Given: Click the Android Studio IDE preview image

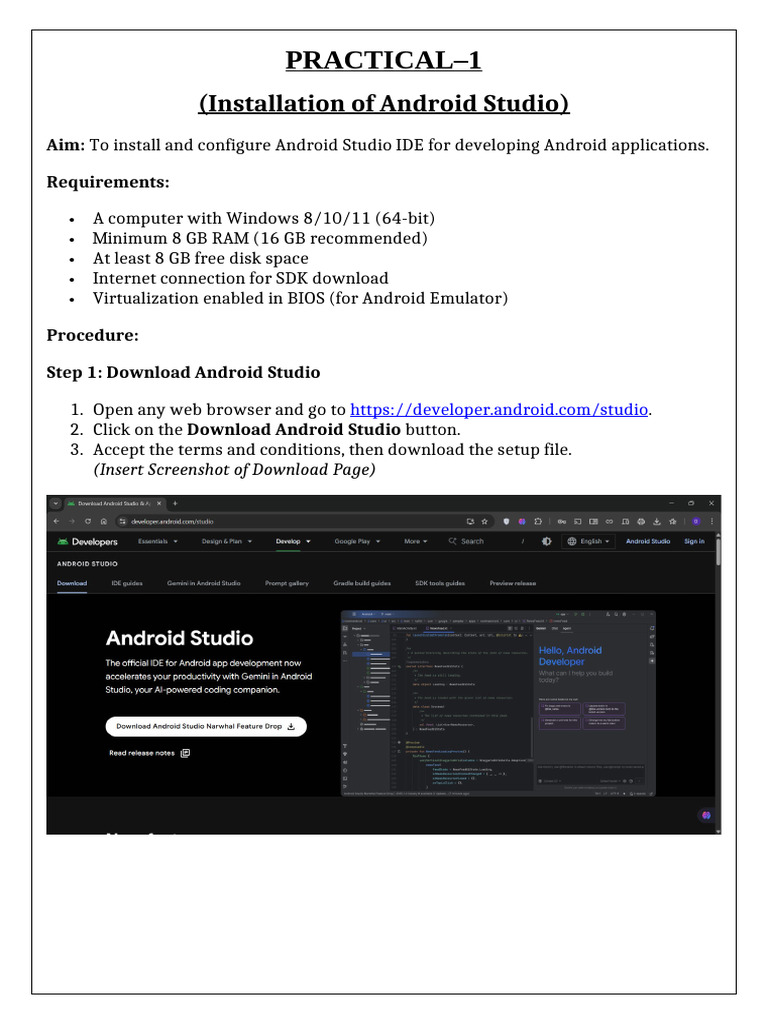Looking at the screenshot, I should click(x=498, y=703).
